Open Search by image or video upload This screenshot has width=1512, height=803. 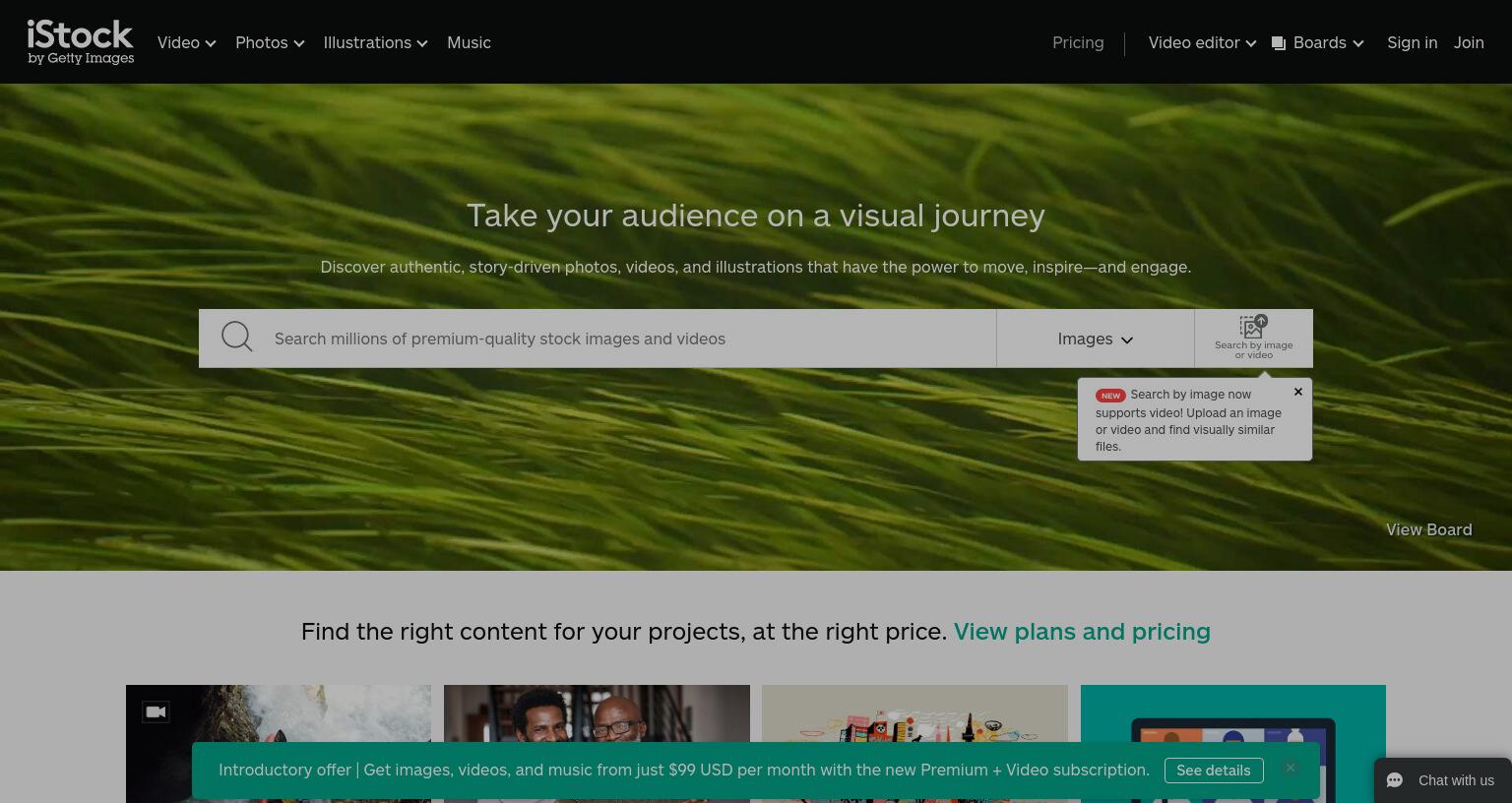1253,338
